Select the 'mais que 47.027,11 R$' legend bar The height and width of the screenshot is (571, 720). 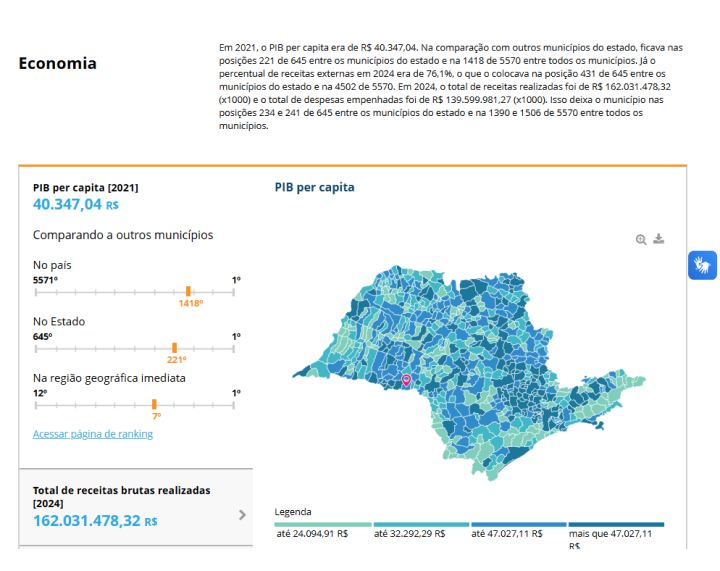coord(615,524)
